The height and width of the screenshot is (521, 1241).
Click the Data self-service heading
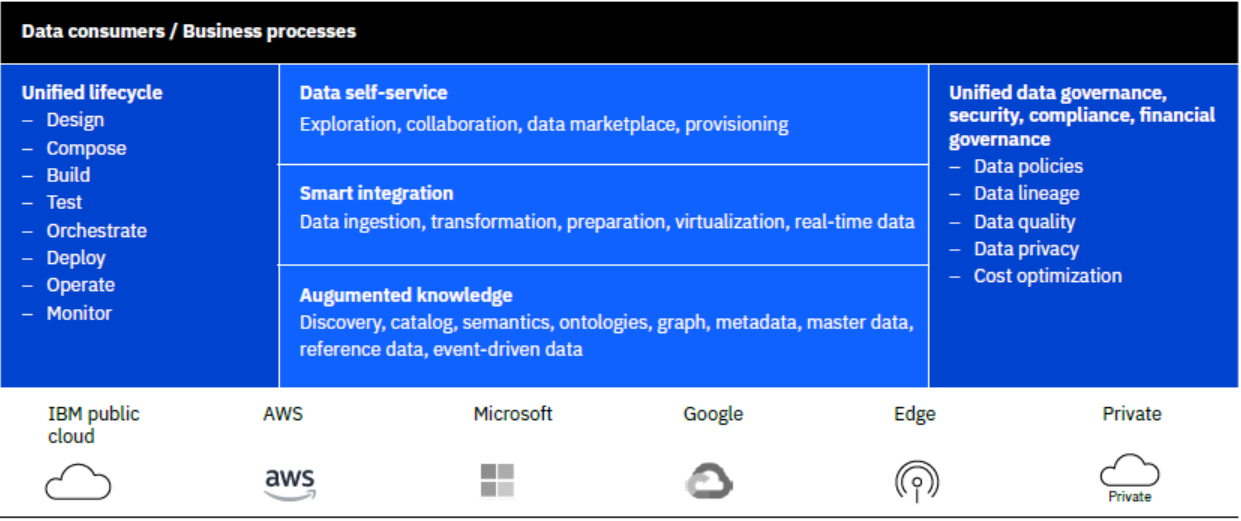point(374,92)
